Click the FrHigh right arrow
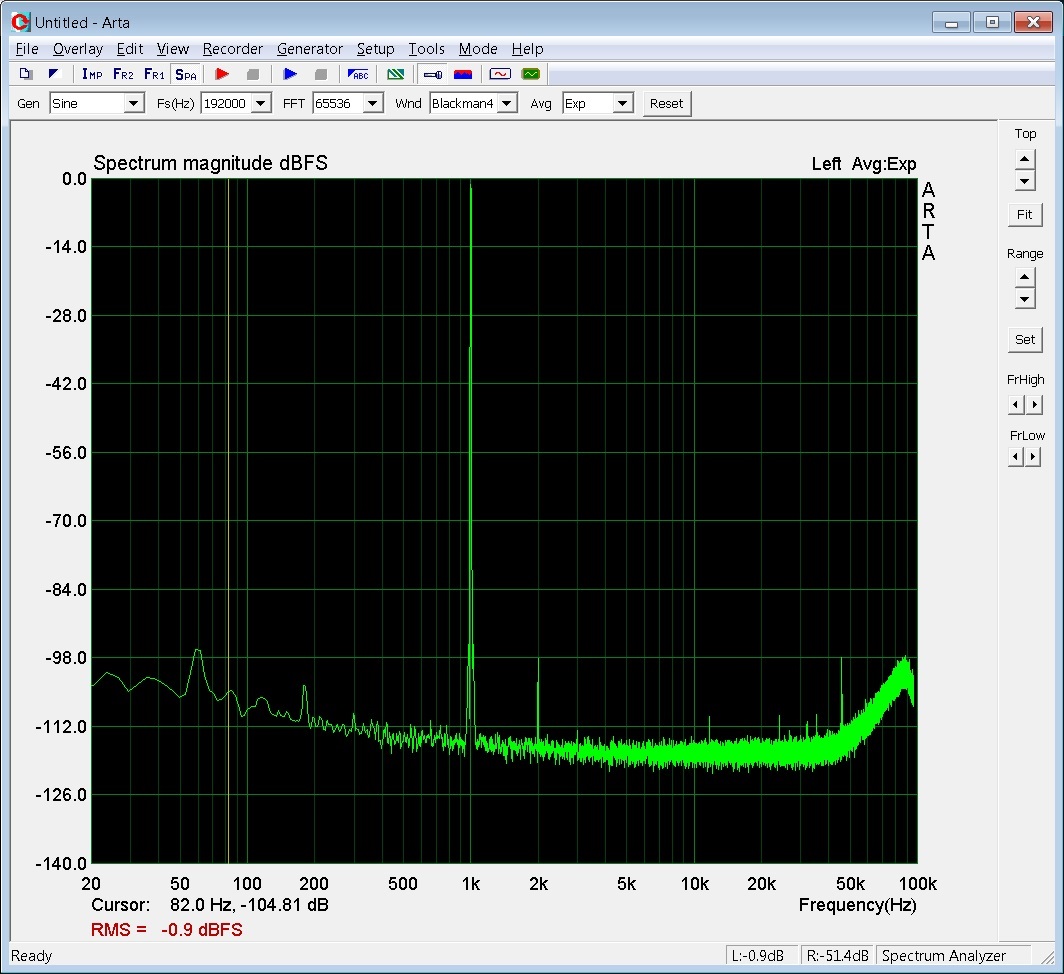This screenshot has height=974, width=1064. tap(1034, 405)
